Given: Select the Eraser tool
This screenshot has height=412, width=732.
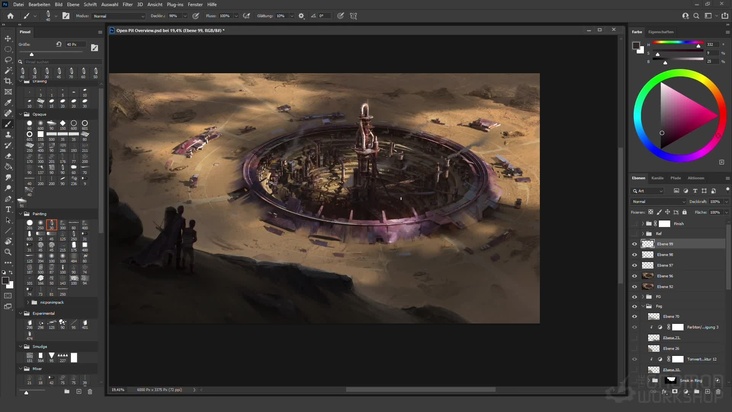Looking at the screenshot, I should (x=8, y=156).
